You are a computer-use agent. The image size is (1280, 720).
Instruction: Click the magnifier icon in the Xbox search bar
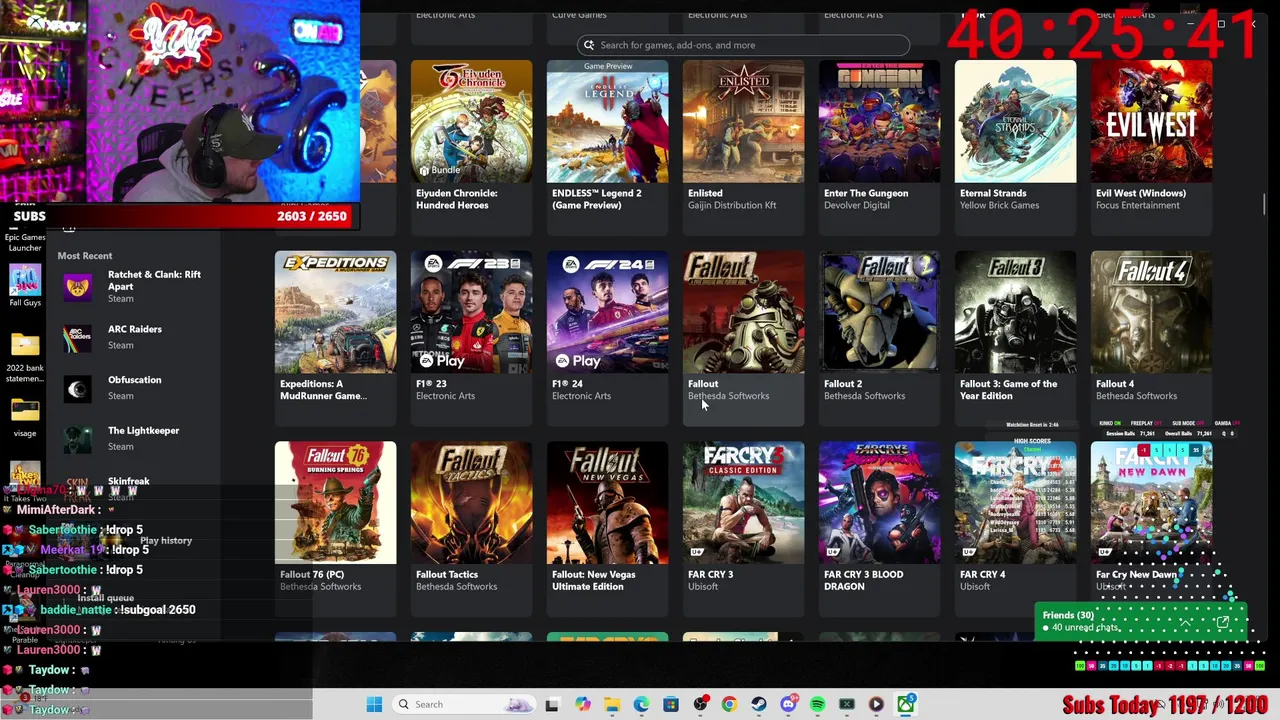tap(589, 45)
